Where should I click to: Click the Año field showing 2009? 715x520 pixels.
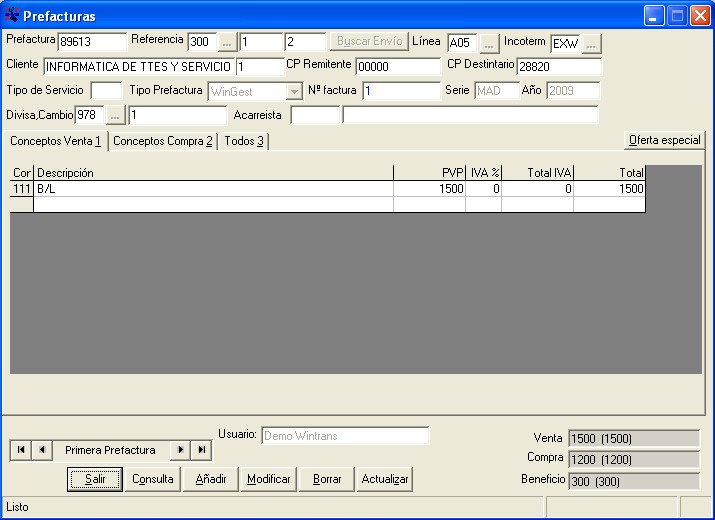pyautogui.click(x=574, y=91)
